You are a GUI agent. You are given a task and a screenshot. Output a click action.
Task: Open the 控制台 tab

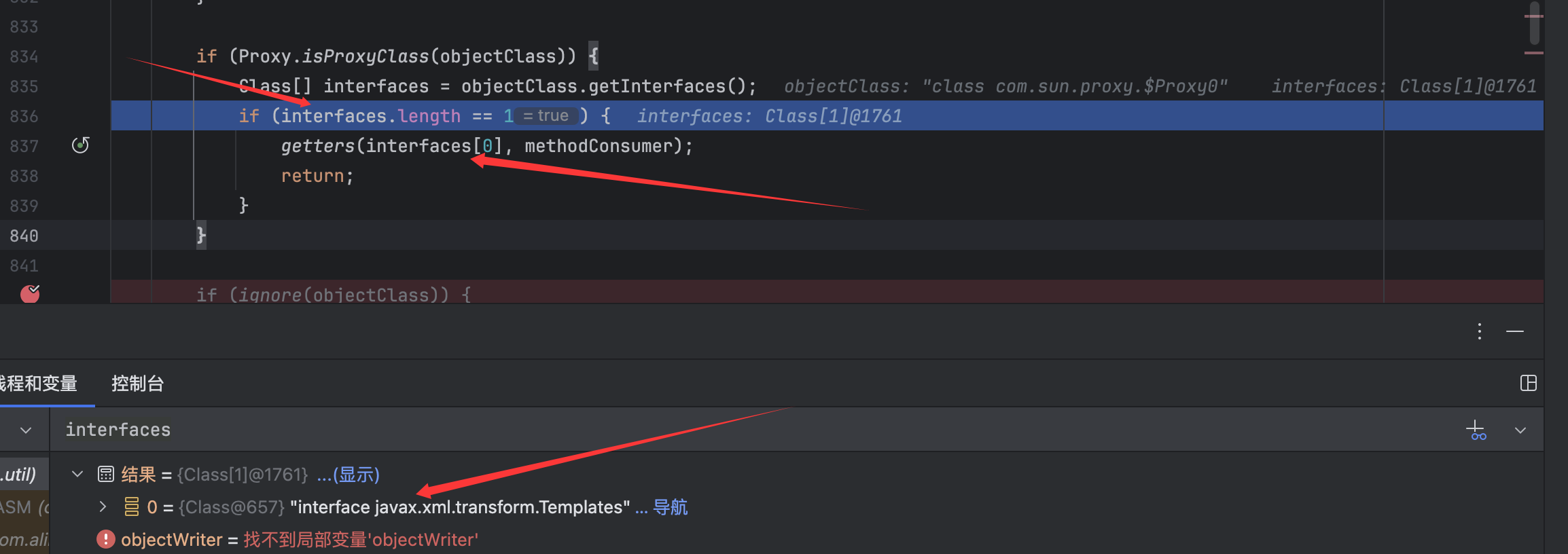pos(137,384)
